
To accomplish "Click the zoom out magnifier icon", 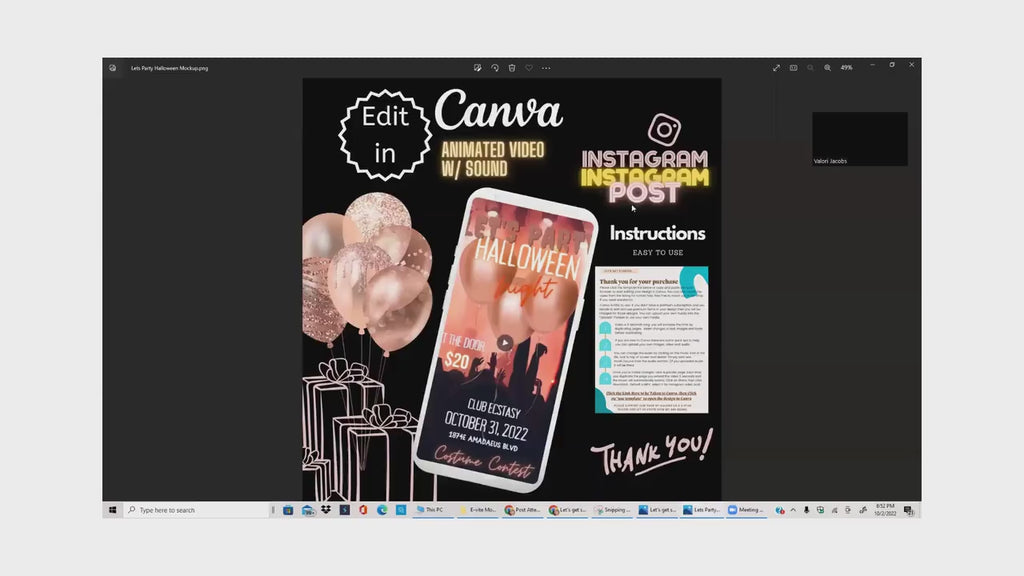I will point(810,68).
